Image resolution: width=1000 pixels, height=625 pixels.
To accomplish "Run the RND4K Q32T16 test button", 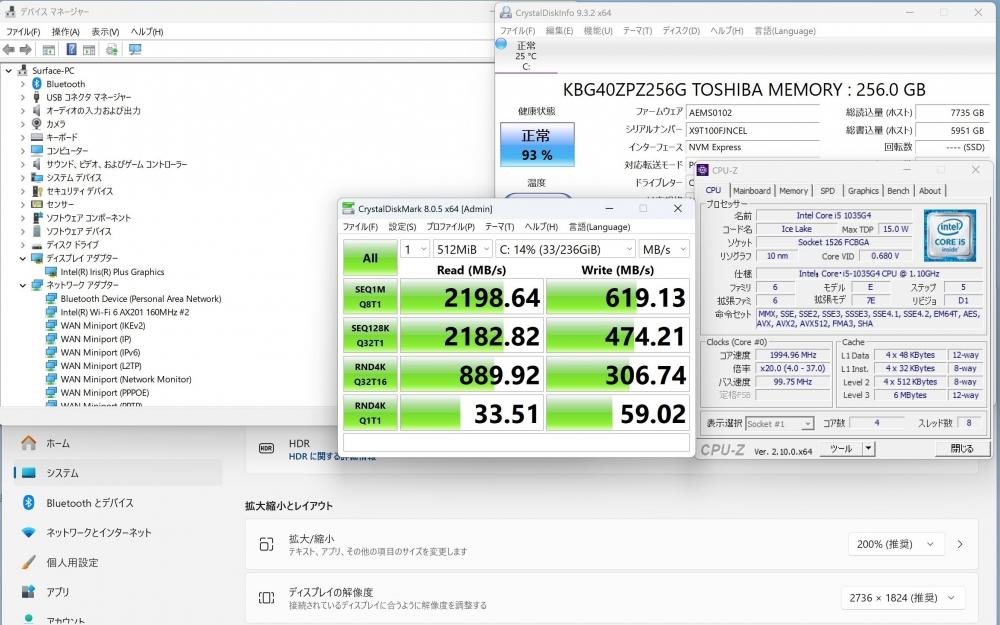I will click(x=370, y=374).
